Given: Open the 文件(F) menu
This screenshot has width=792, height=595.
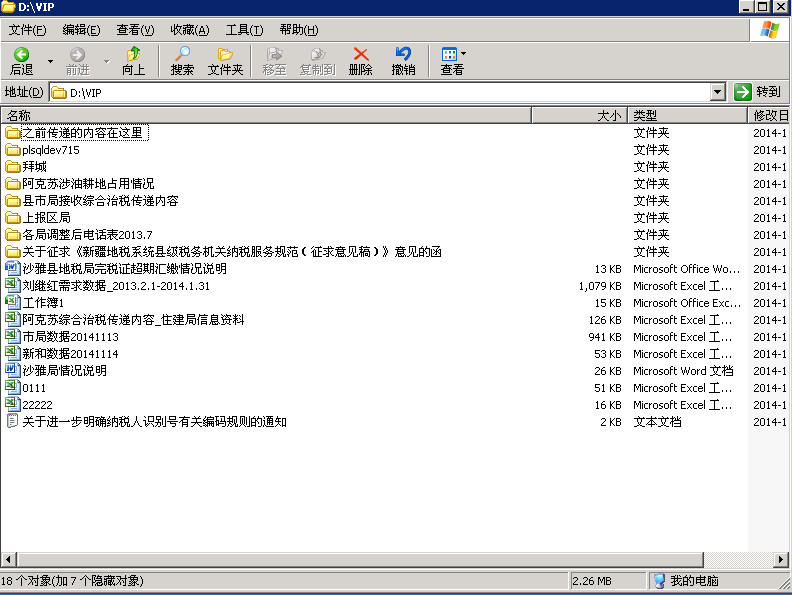Looking at the screenshot, I should (x=27, y=30).
